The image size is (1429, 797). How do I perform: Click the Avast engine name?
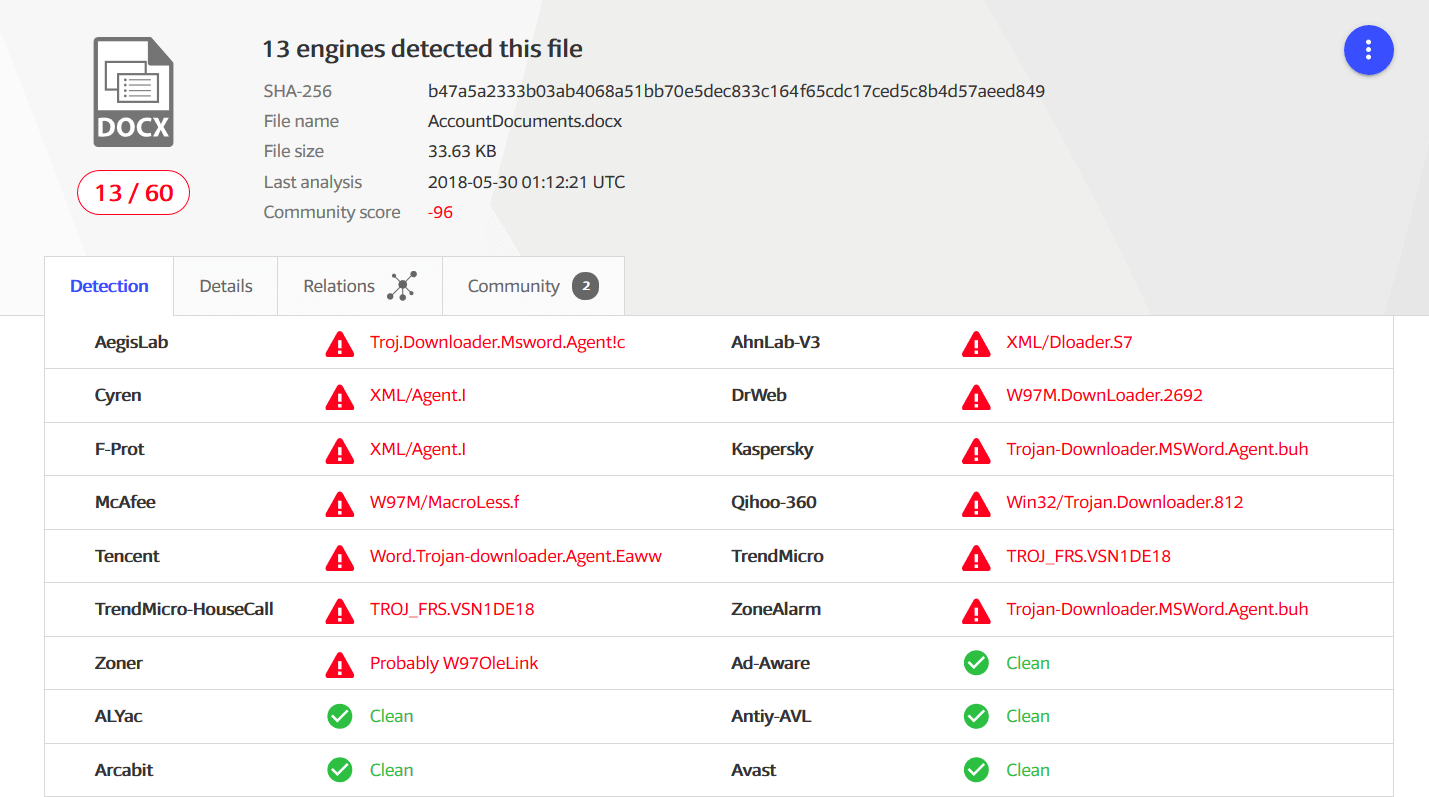754,770
